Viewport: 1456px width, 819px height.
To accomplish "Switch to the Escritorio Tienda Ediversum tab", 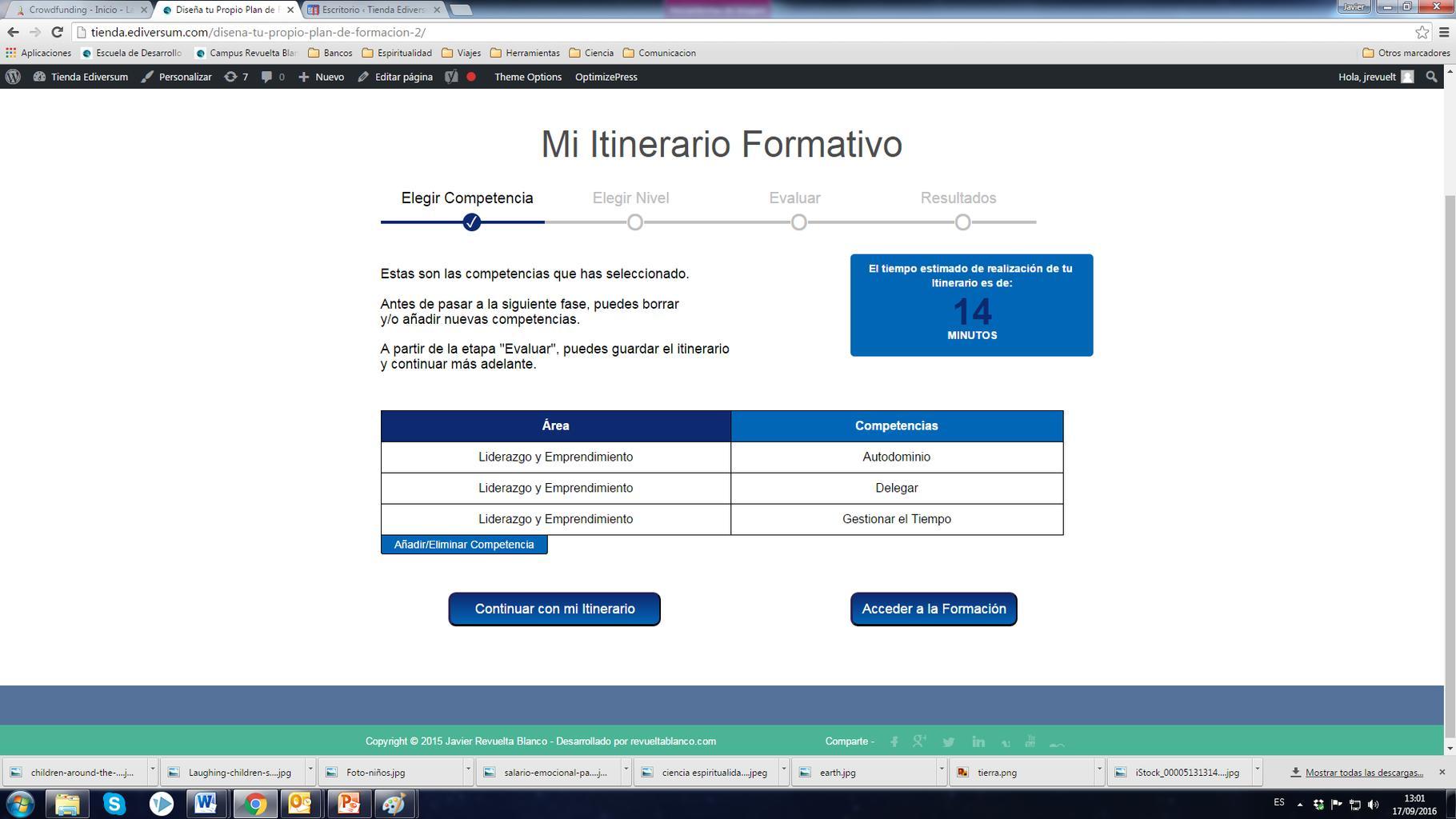I will [x=373, y=10].
